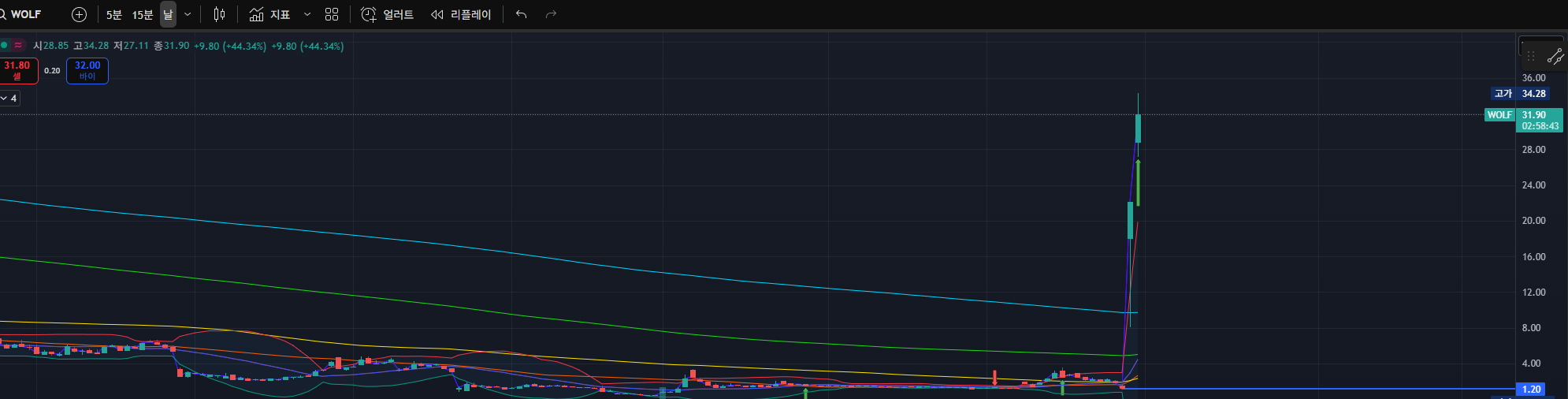Click the blue 1.20 price line label
Viewport: 1568px width, 399px height.
(1531, 389)
